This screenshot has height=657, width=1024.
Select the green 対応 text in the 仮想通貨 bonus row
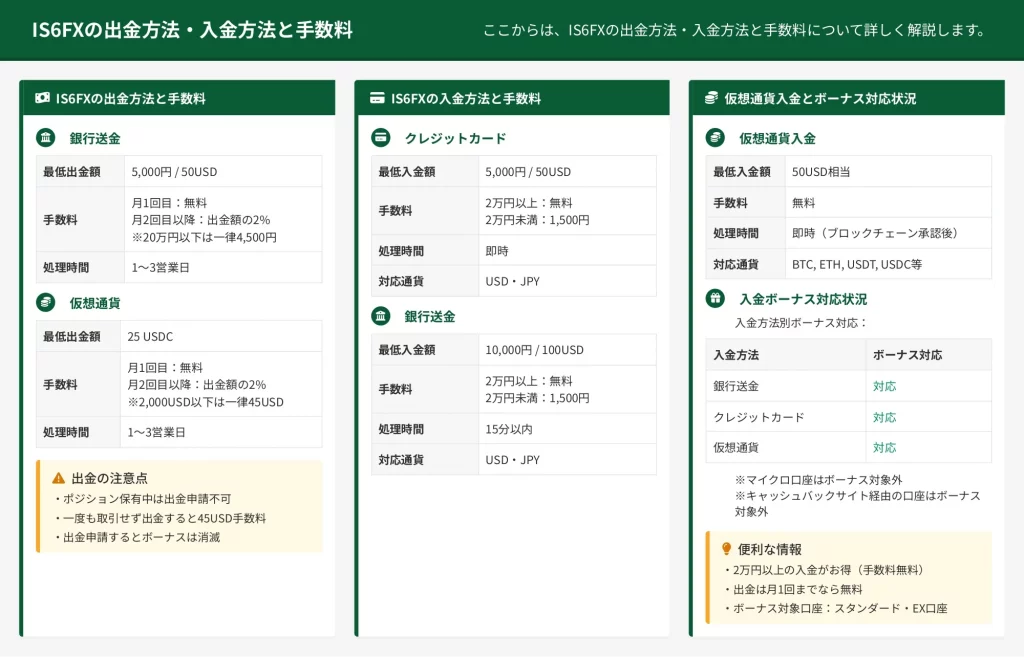(x=884, y=447)
